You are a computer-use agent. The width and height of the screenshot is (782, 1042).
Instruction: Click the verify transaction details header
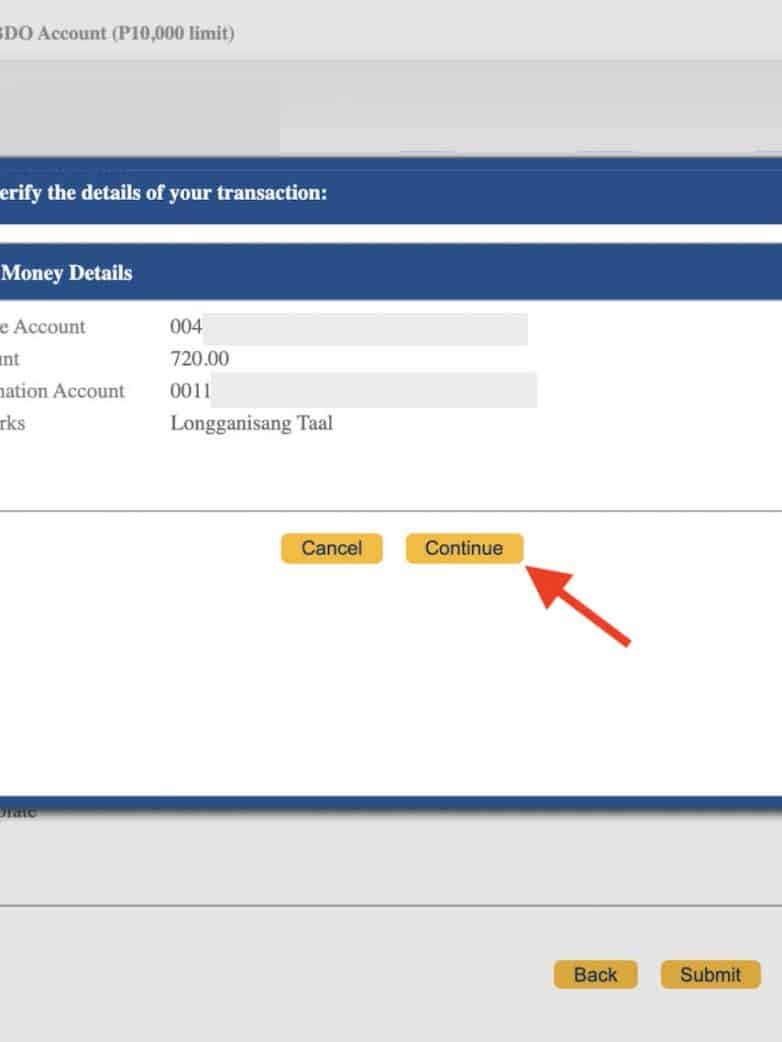click(163, 192)
